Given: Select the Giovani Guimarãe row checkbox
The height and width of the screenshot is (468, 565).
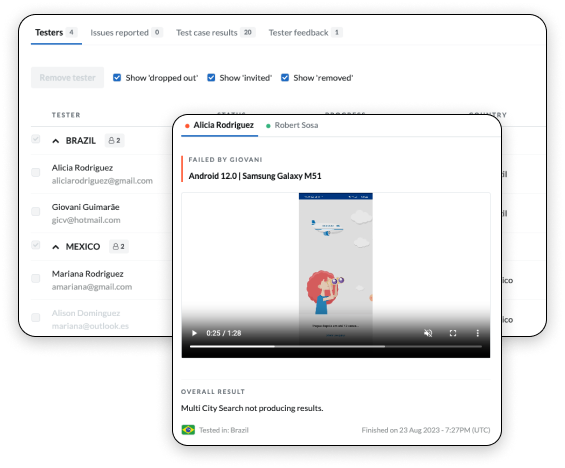Looking at the screenshot, I should (x=36, y=211).
